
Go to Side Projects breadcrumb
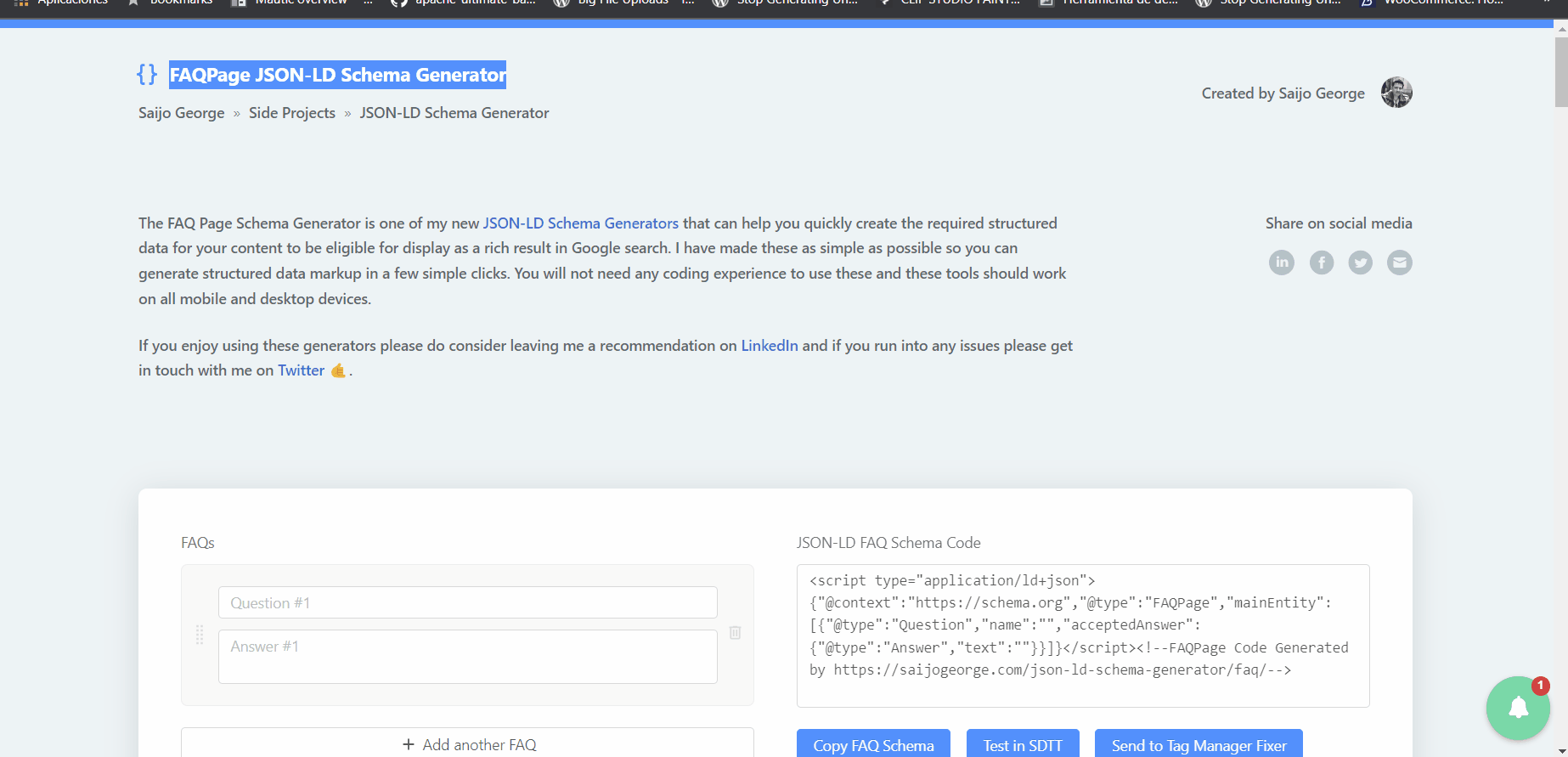point(291,113)
